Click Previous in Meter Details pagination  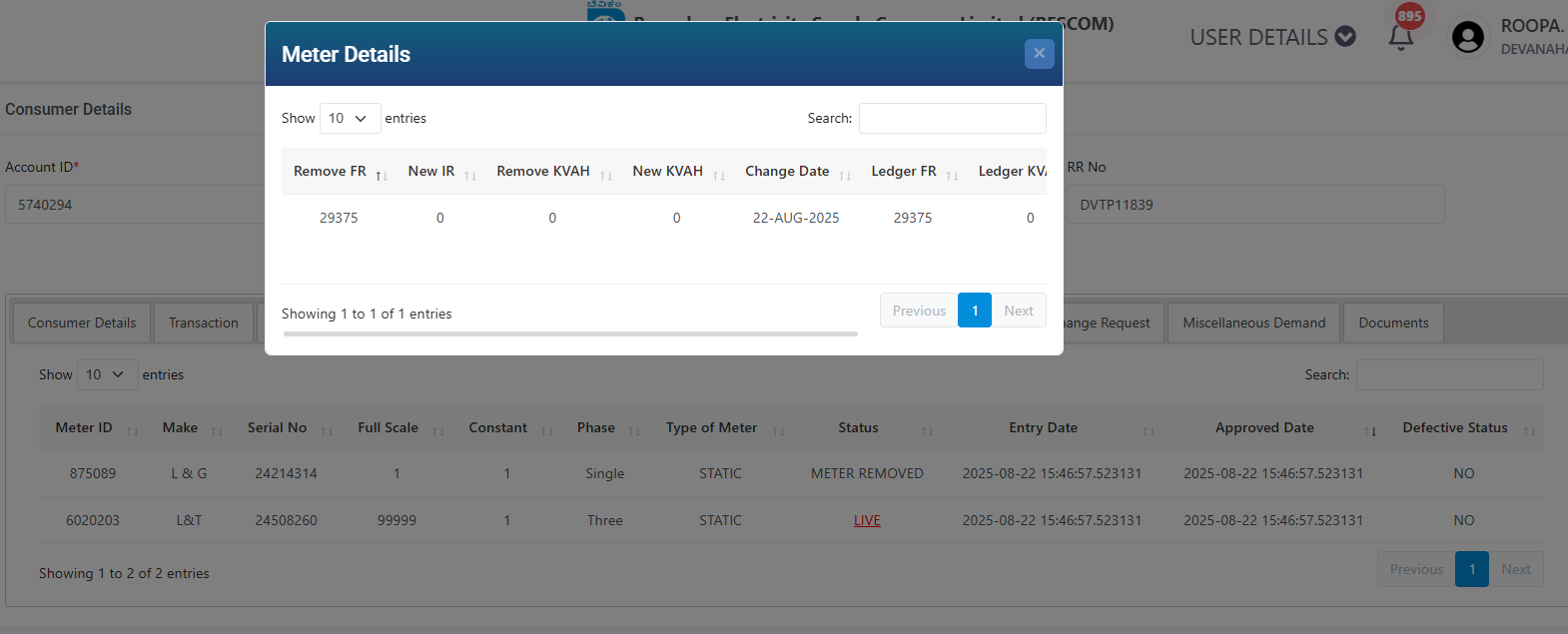click(919, 311)
